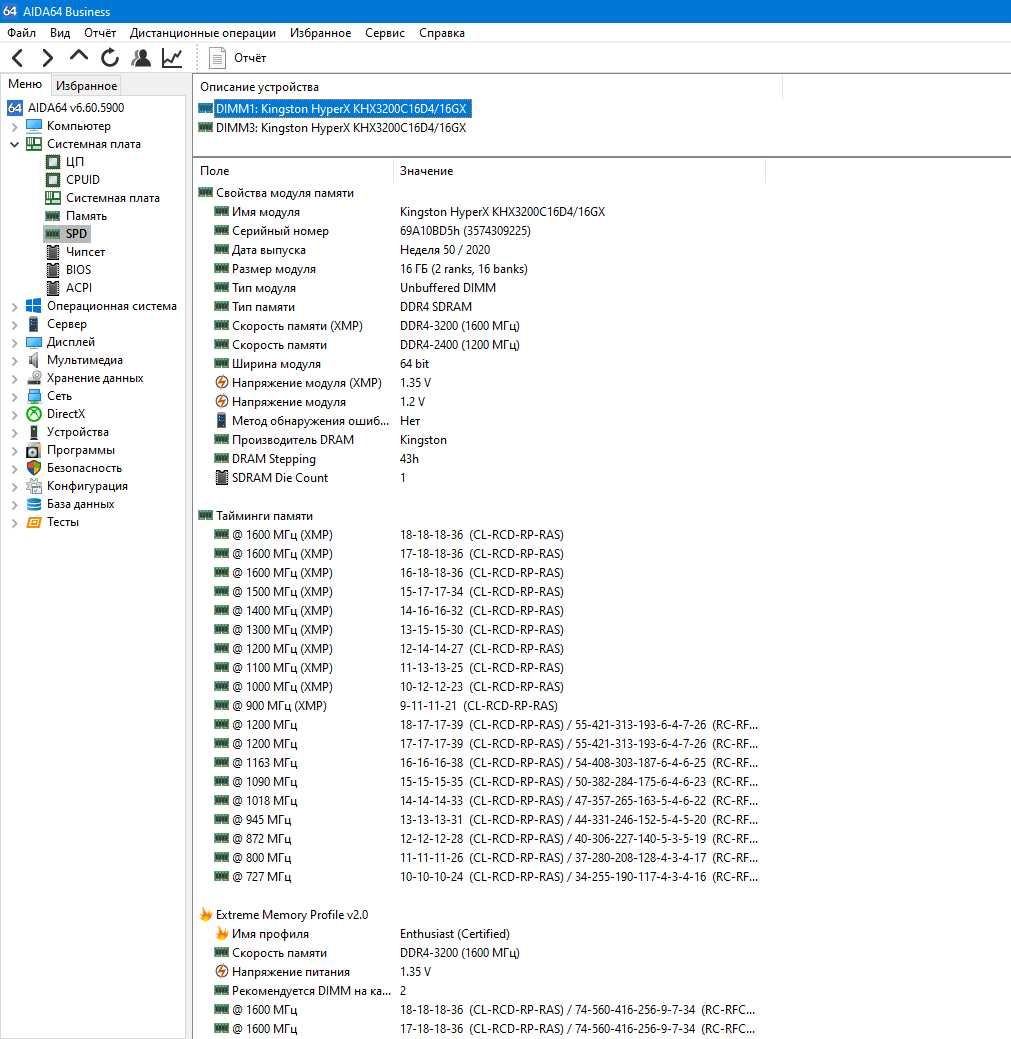Screen dimensions: 1011x1039
Task: Select the CPUID tree item icon
Action: pos(53,180)
